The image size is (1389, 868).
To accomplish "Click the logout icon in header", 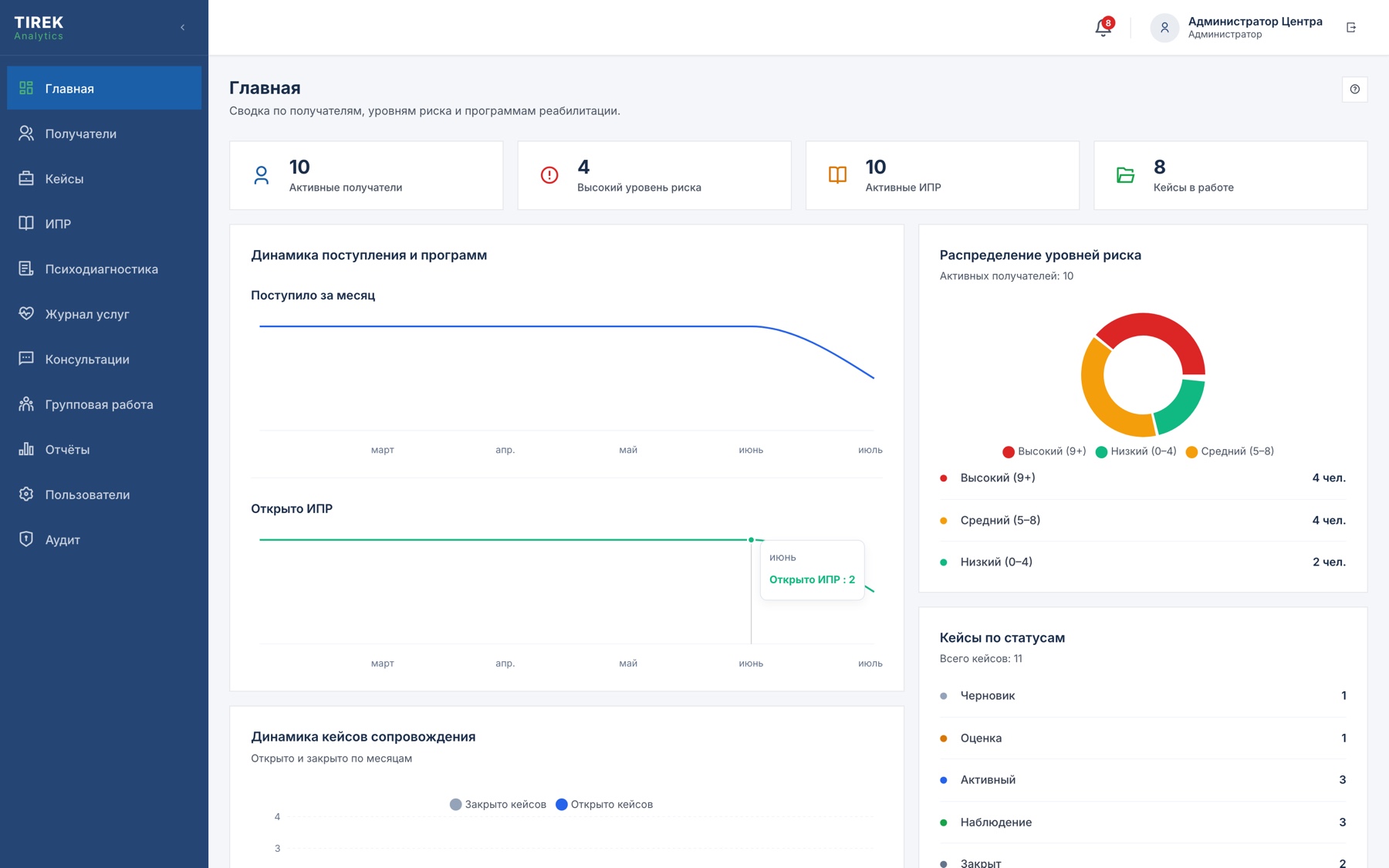I will [x=1351, y=27].
